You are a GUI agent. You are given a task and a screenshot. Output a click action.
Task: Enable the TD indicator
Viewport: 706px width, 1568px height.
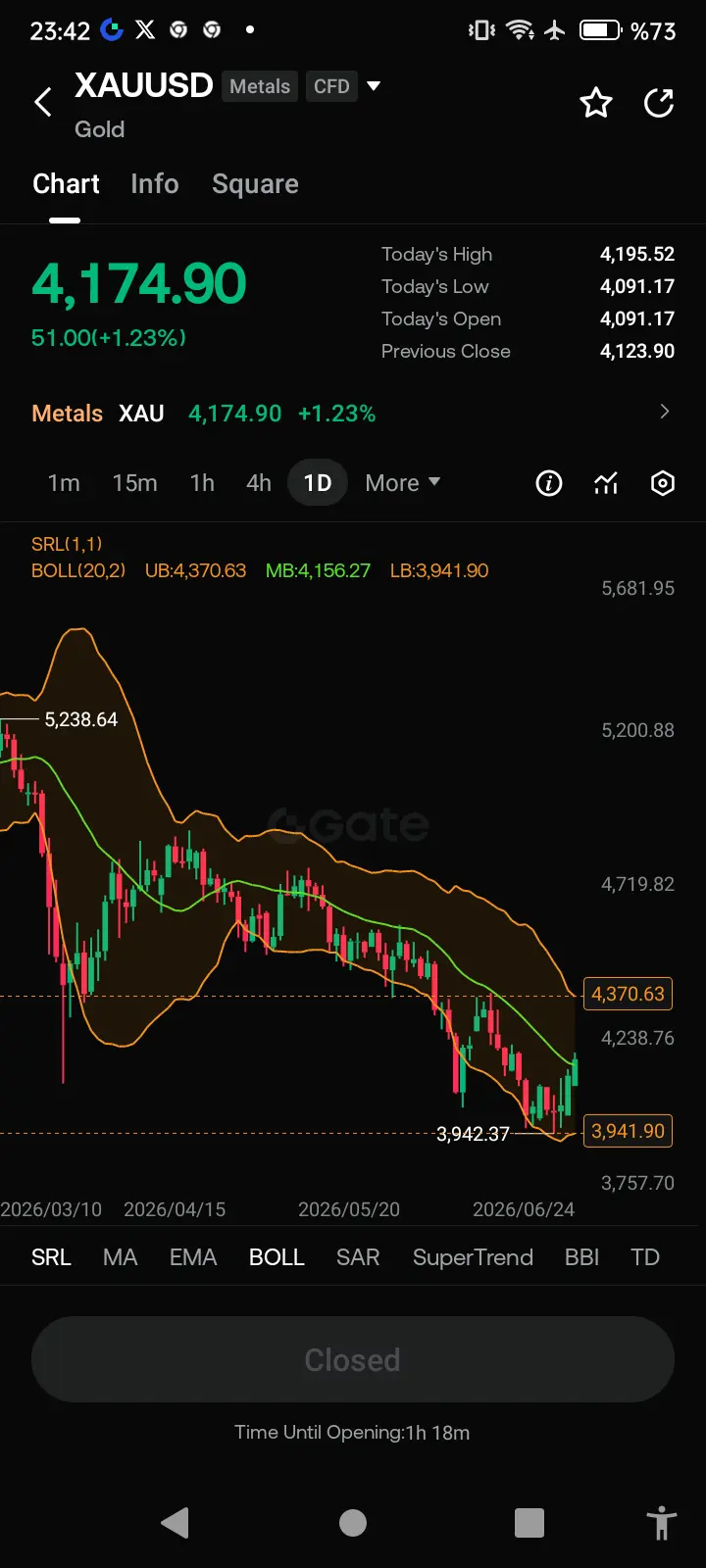click(x=645, y=1257)
